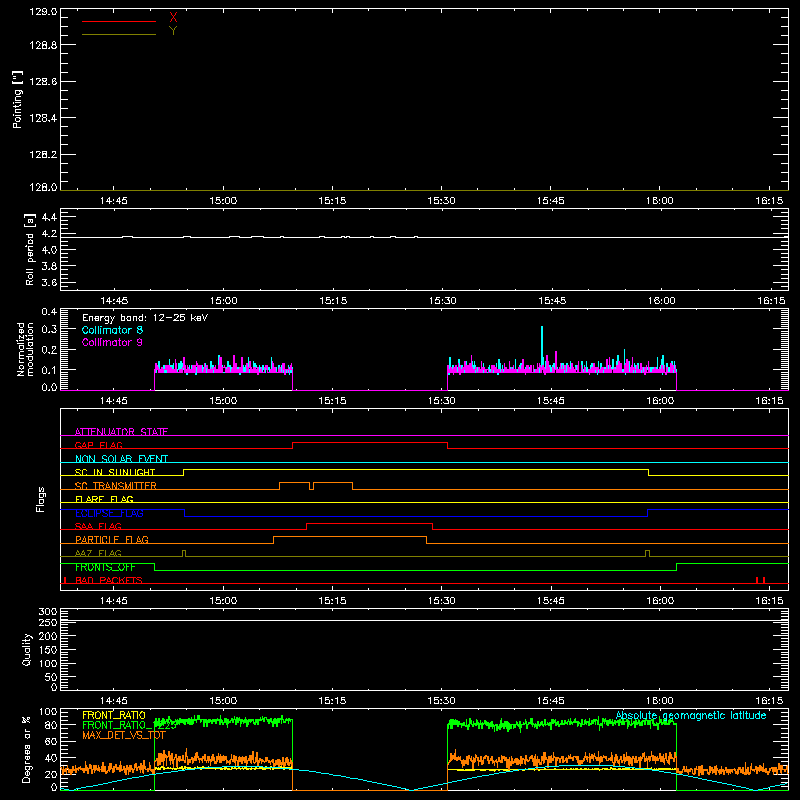Click the GAP_FLAG label
Viewport: 800px width, 800px height.
click(98, 445)
